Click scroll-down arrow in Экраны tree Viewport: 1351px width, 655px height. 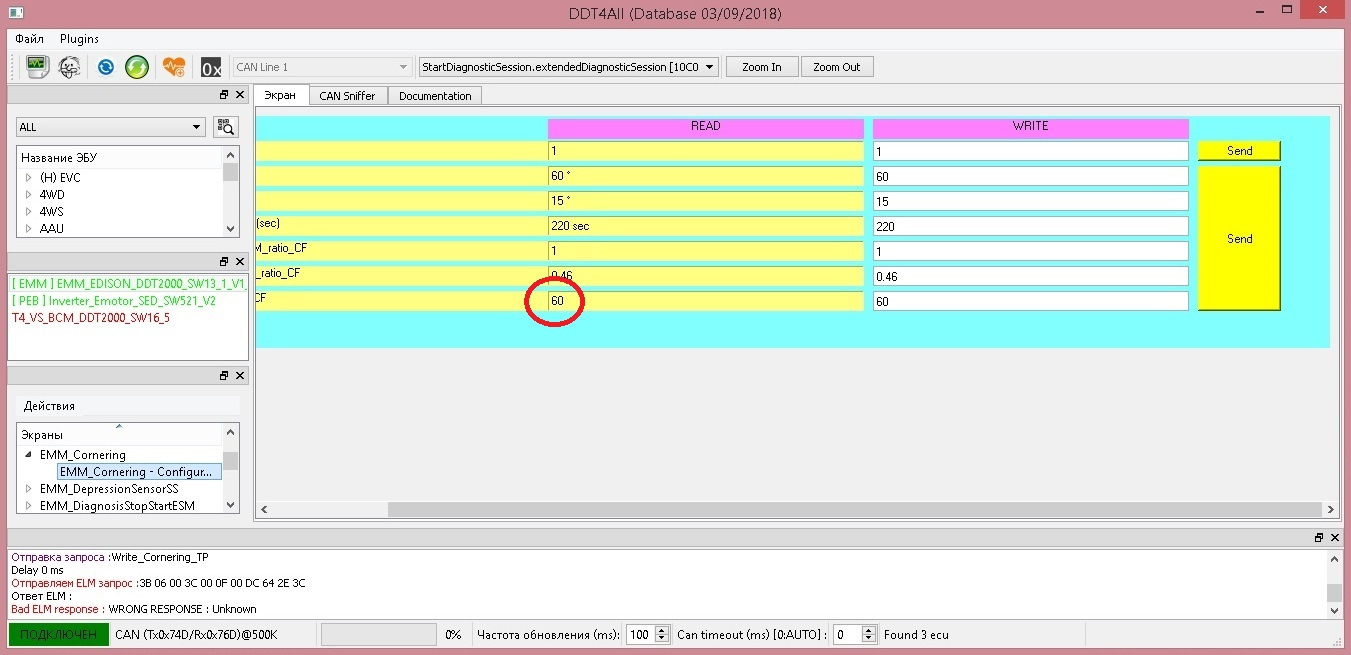(231, 506)
